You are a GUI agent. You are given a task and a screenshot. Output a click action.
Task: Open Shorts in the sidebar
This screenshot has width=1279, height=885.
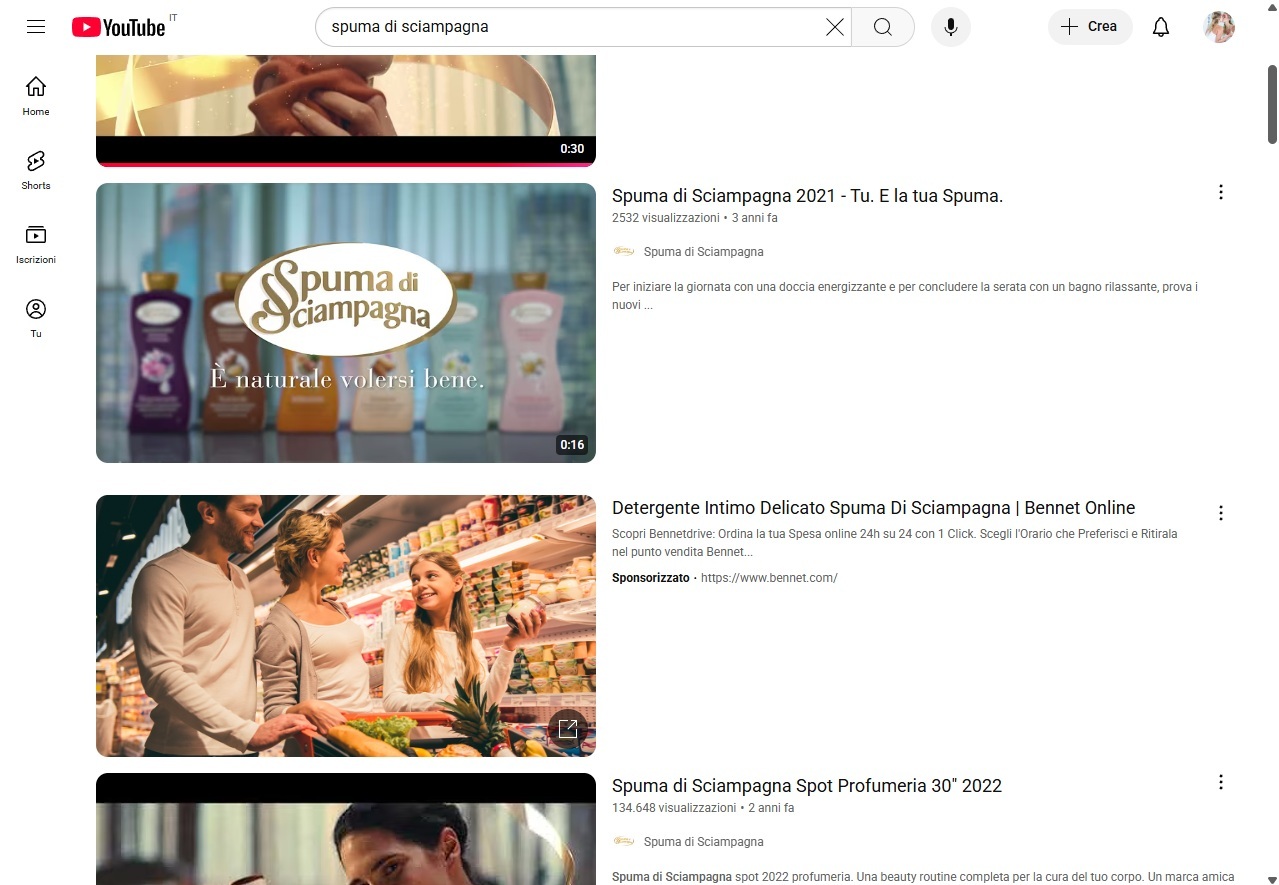click(36, 170)
